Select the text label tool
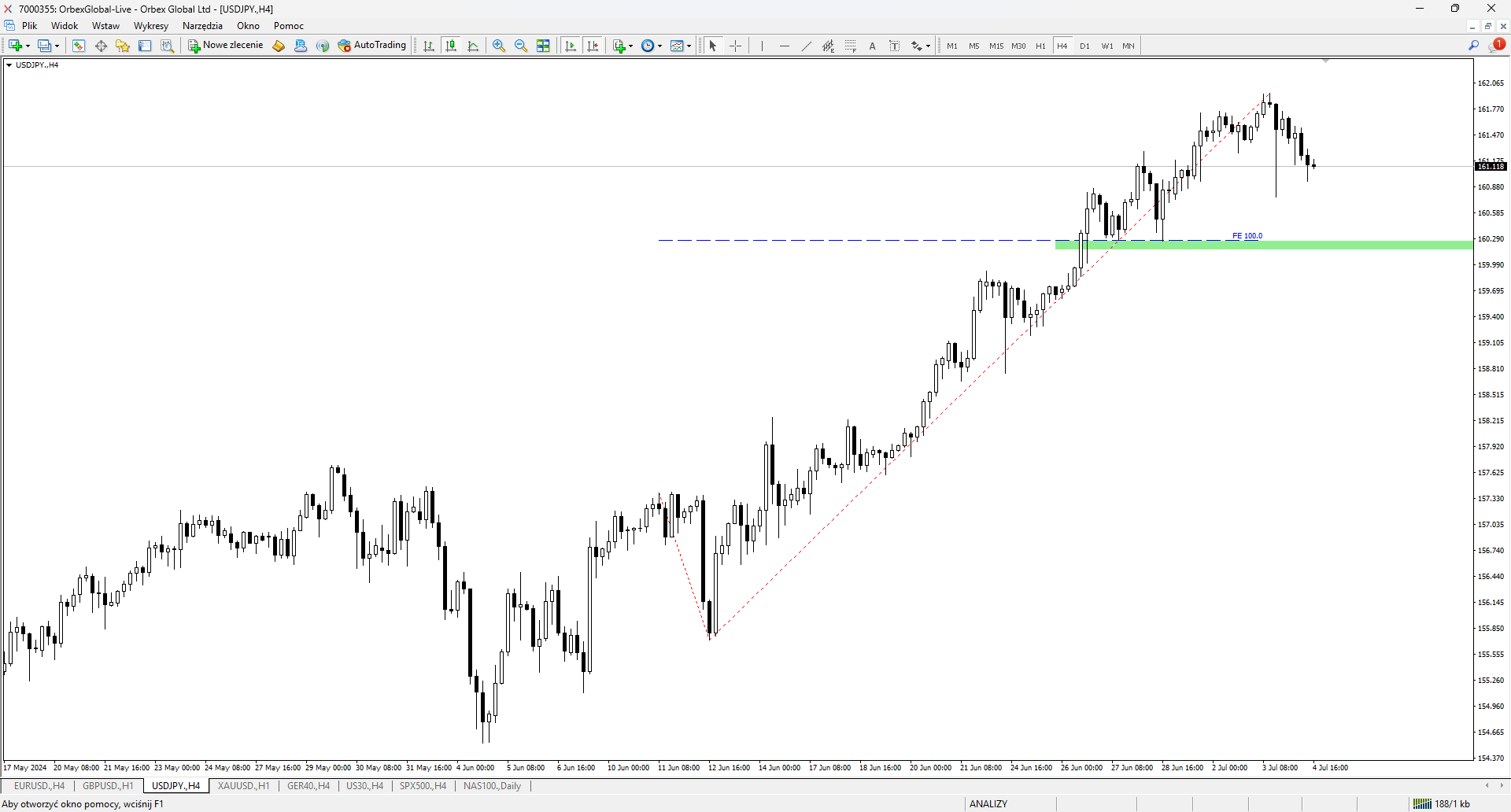The width and height of the screenshot is (1511, 812). tap(895, 46)
